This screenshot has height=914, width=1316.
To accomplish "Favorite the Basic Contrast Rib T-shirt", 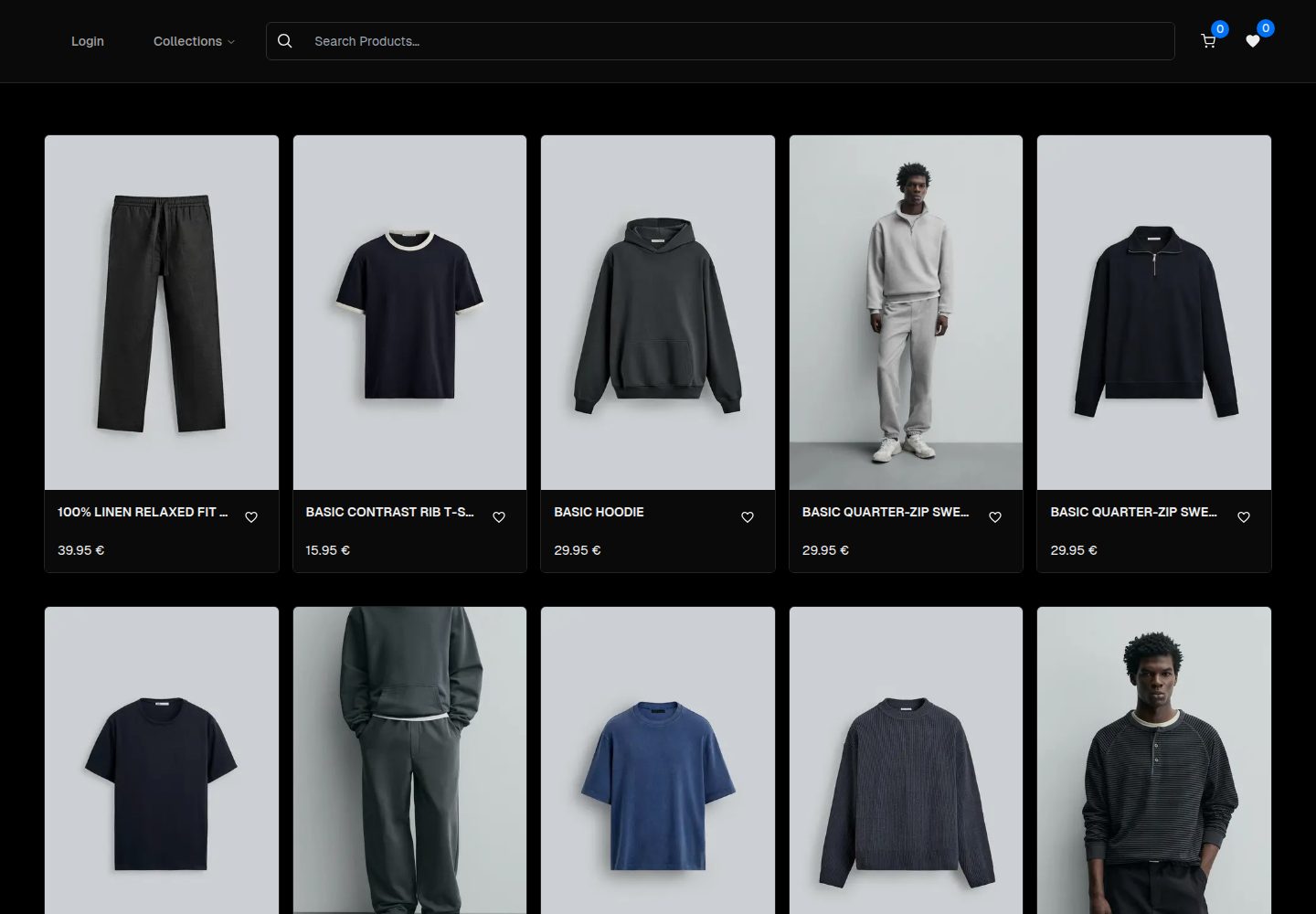I will (x=499, y=517).
